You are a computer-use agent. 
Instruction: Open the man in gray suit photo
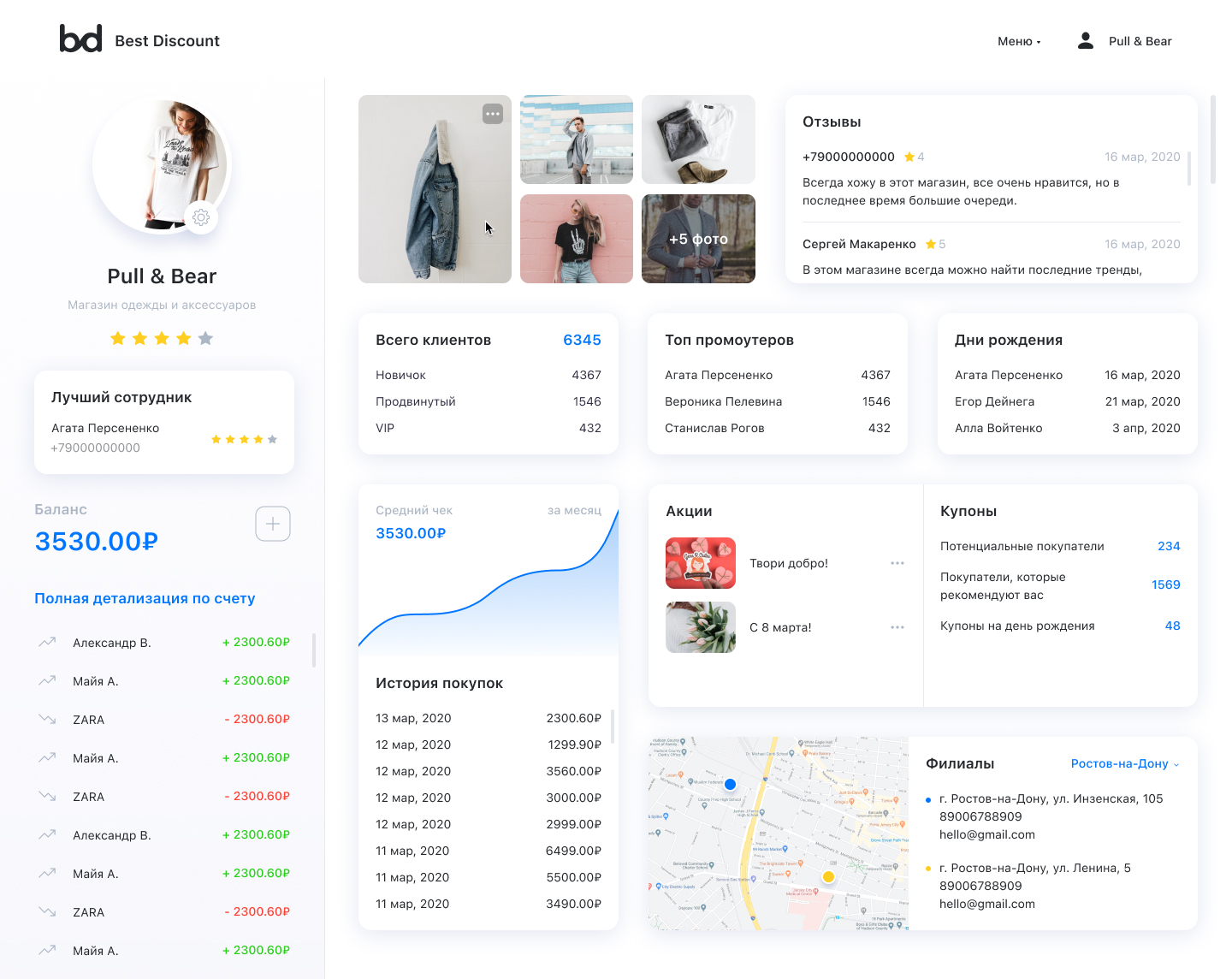(577, 139)
